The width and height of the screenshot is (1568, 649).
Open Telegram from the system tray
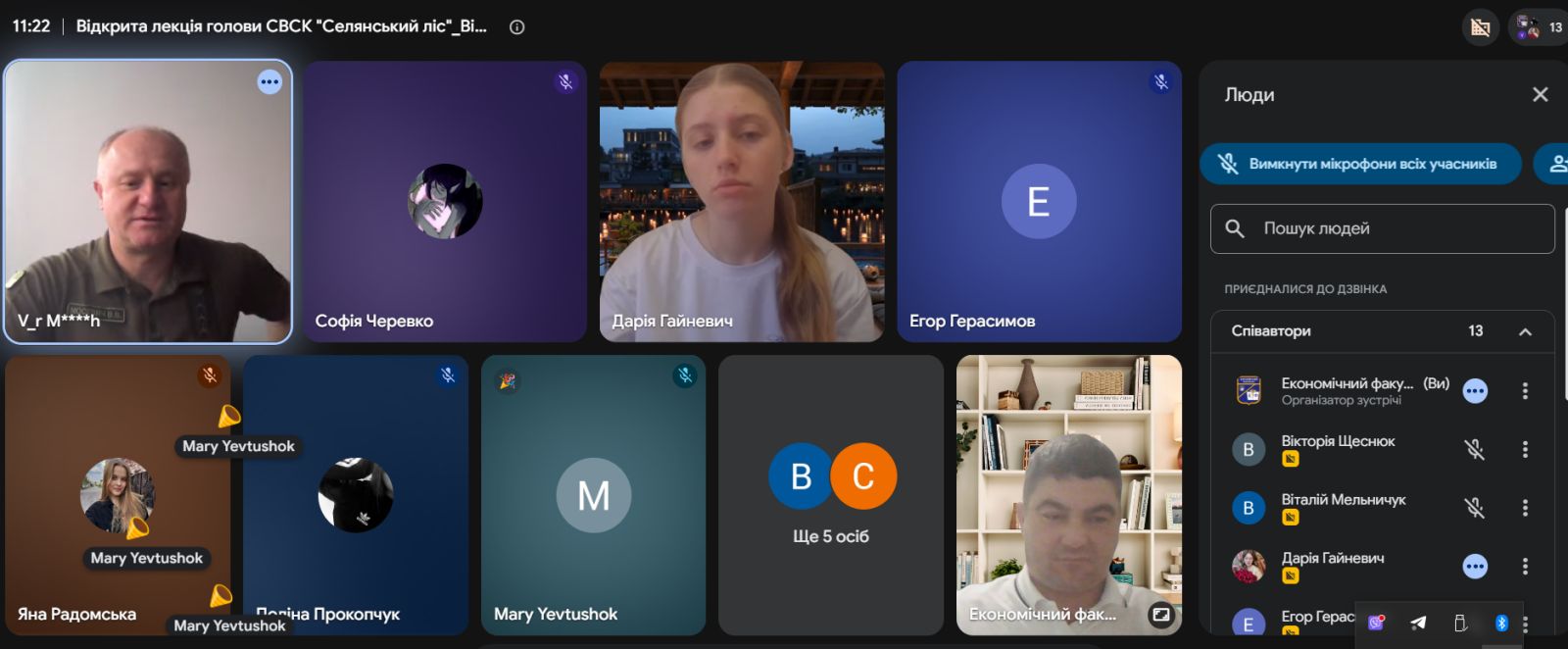[1418, 623]
